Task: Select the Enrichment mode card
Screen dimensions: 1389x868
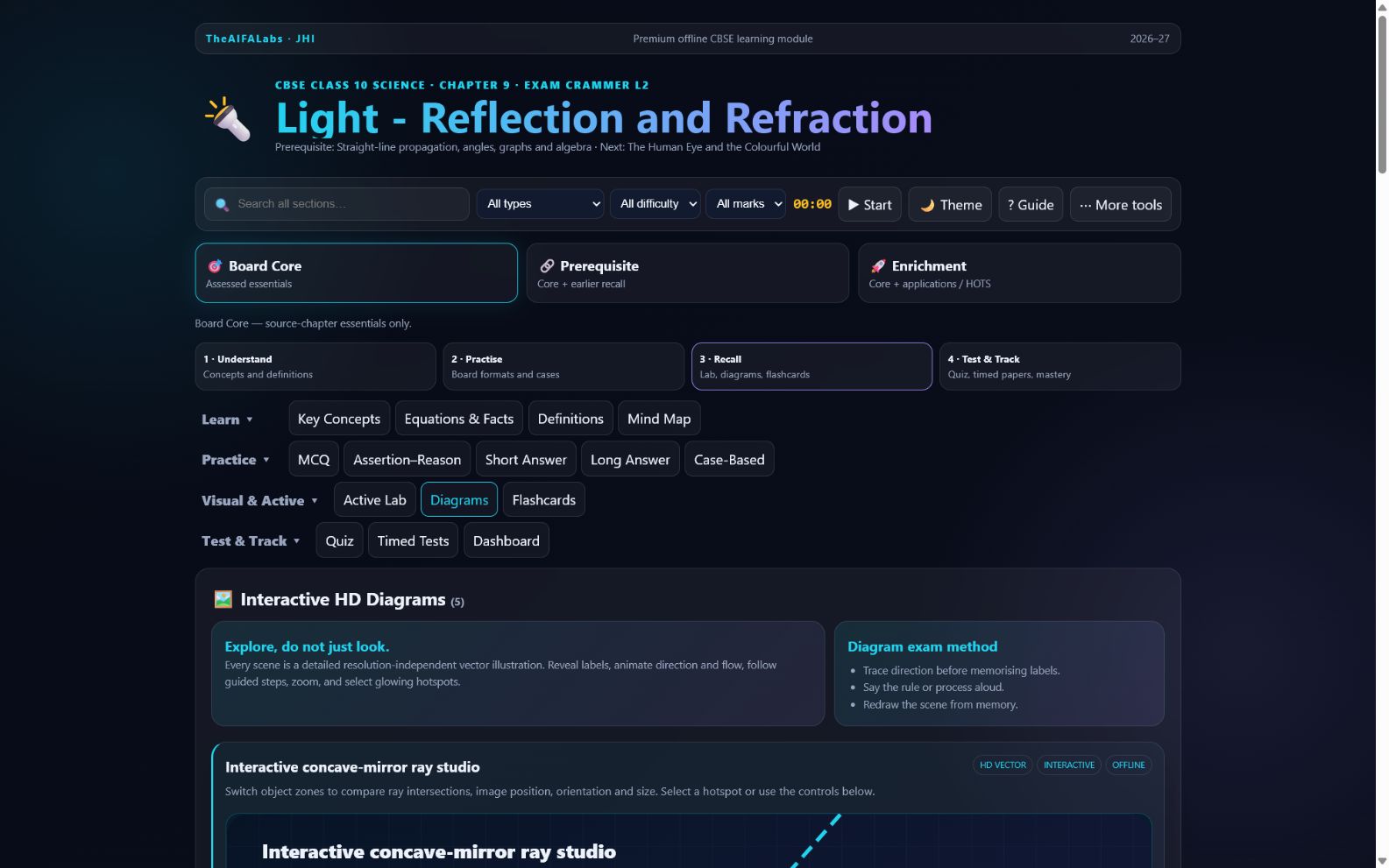Action: tap(1019, 273)
